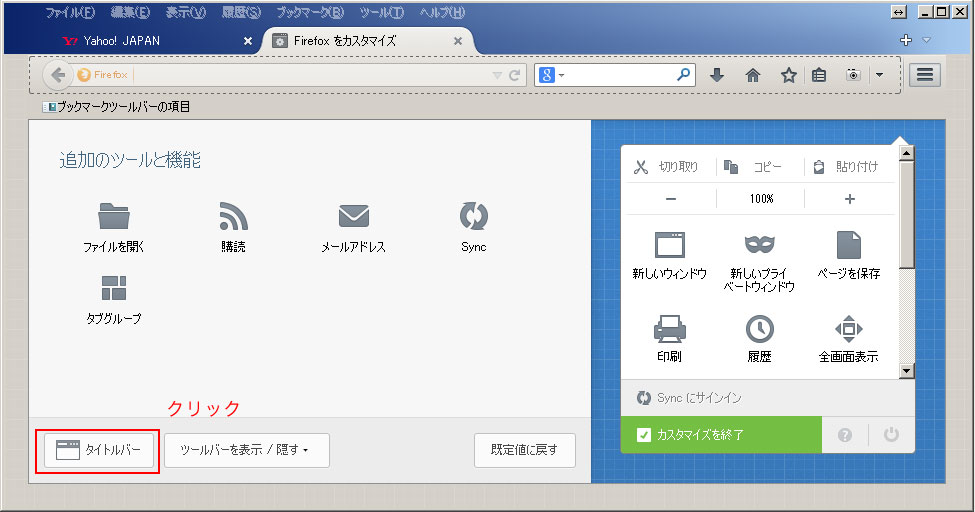Click menu panel scrollbar down arrow

coord(907,371)
